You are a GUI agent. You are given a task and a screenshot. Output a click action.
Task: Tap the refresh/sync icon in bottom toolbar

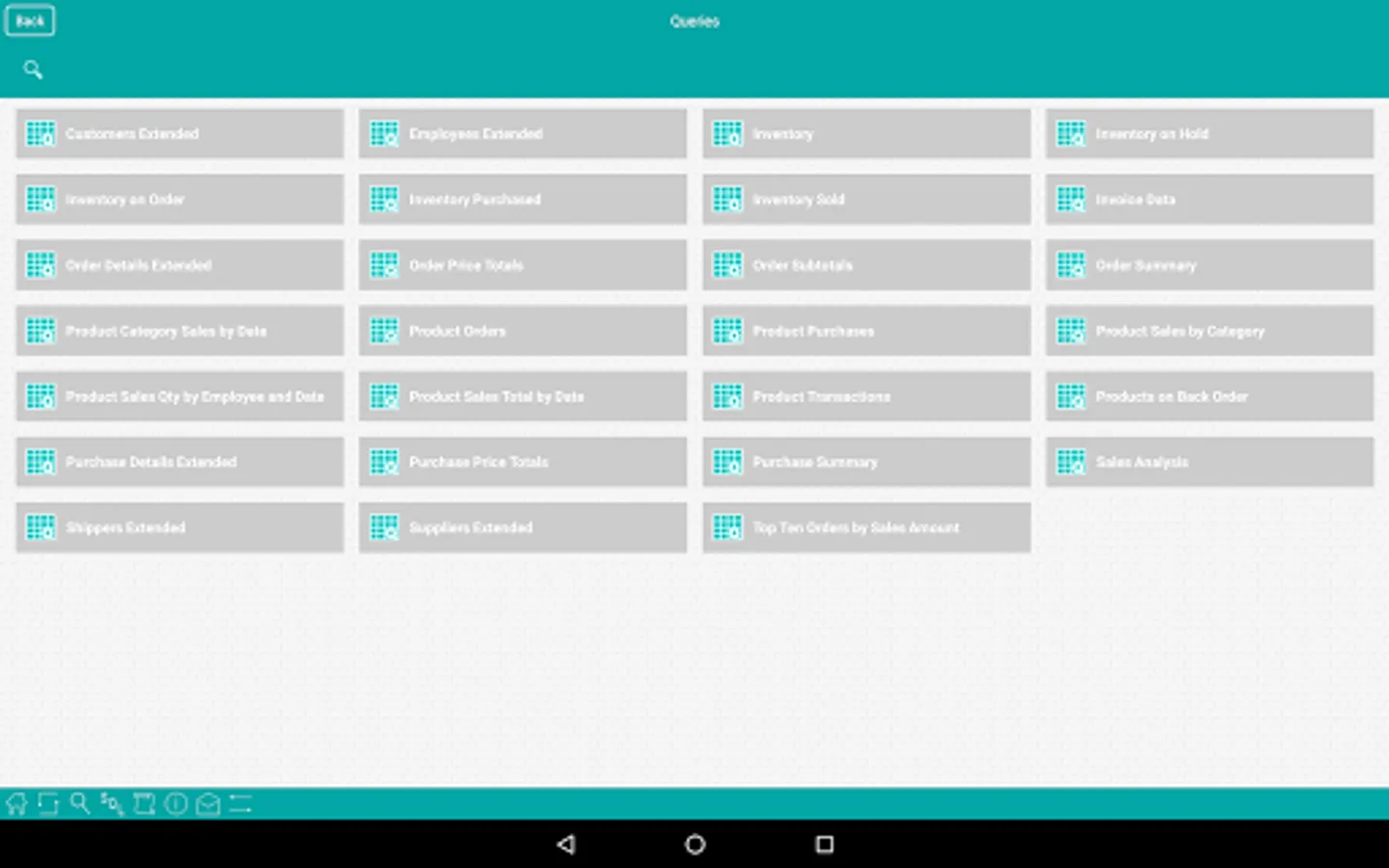click(x=48, y=803)
